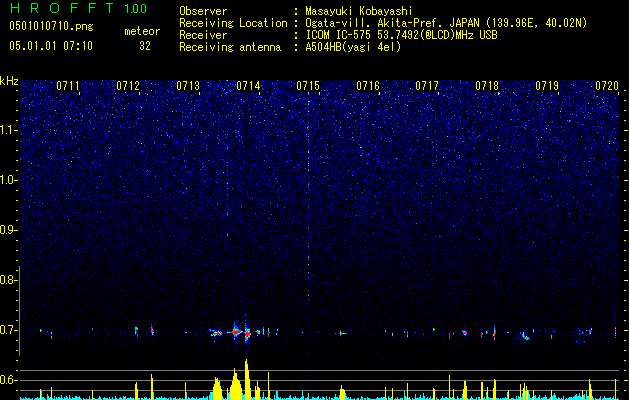Click the 0717 time marker
629x400 pixels.
[x=427, y=86]
